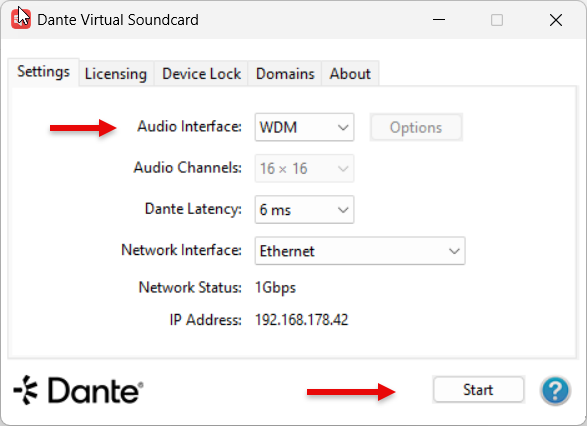Switch to the Licensing tab
The height and width of the screenshot is (426, 587).
click(x=116, y=74)
